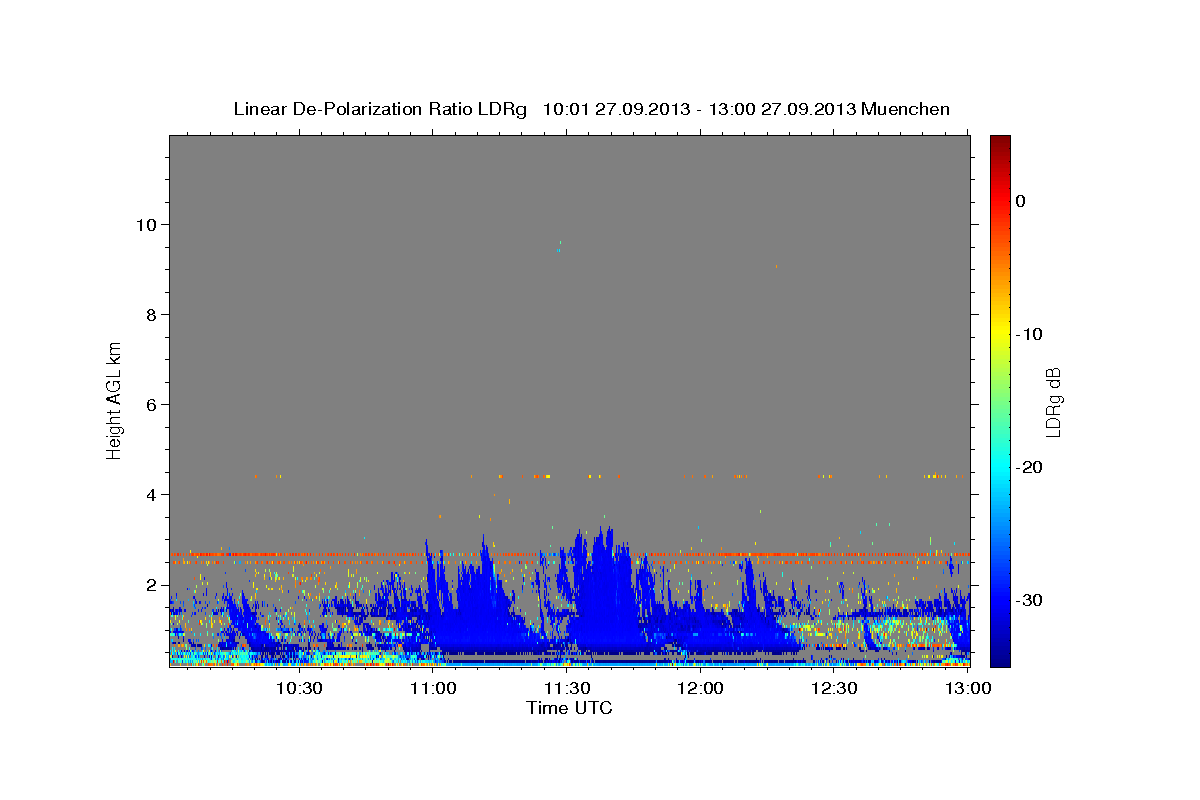Click the cyan section of the colorbar
The image size is (1200, 800).
click(1000, 465)
